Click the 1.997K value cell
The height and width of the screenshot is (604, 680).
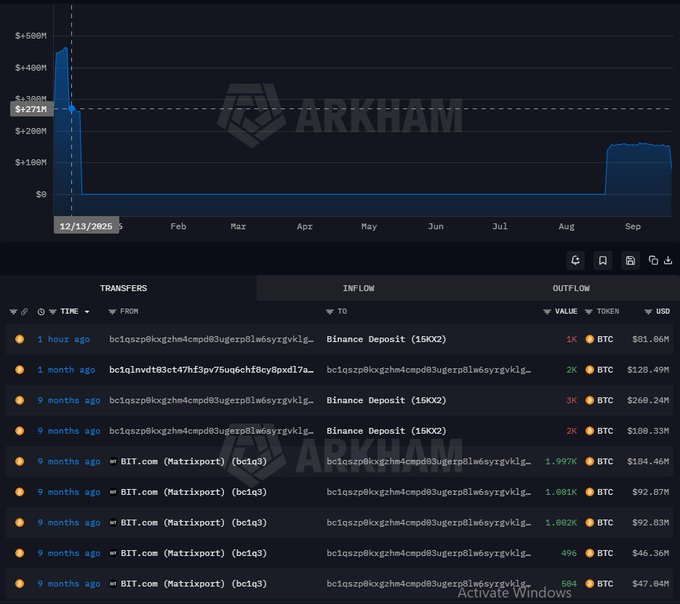coord(561,461)
